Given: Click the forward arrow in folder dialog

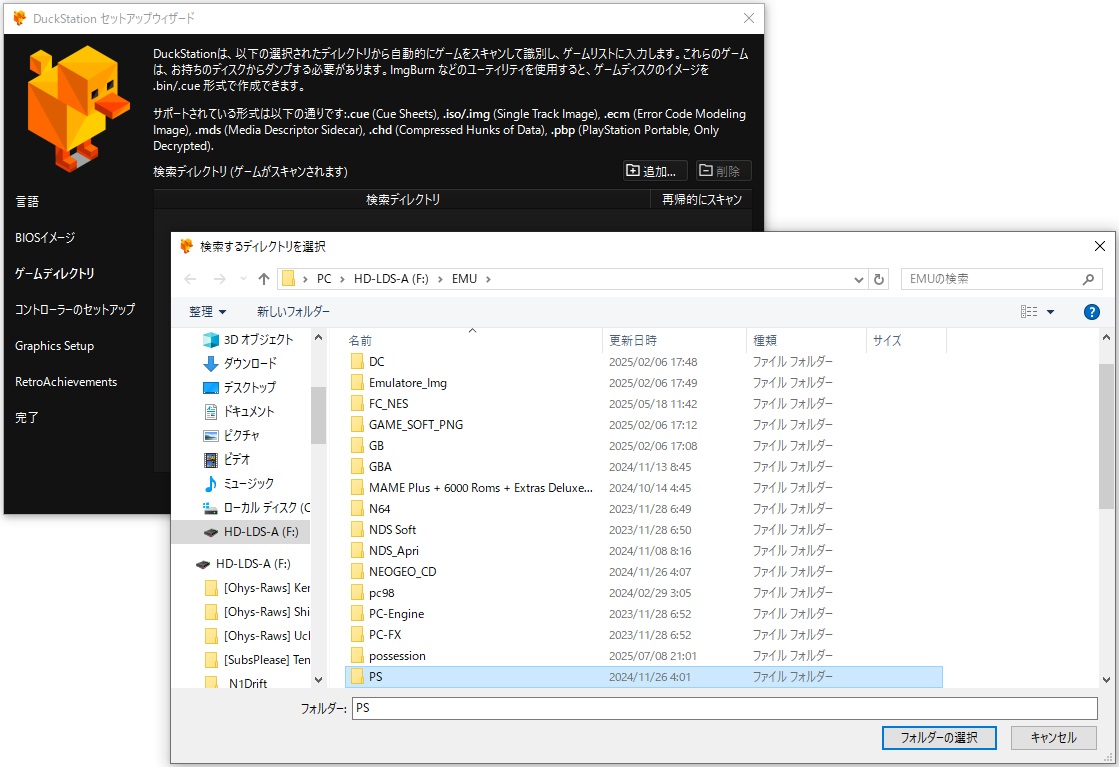Looking at the screenshot, I should tap(220, 279).
